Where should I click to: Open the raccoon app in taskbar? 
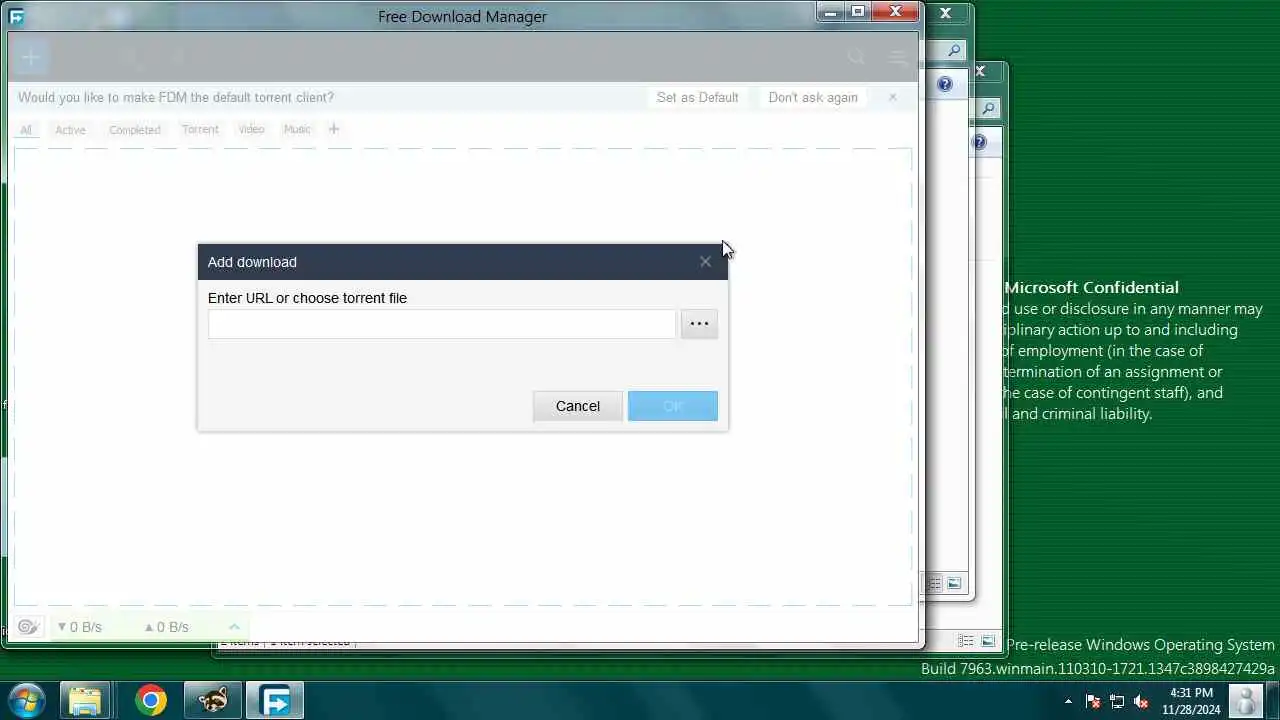[x=213, y=700]
